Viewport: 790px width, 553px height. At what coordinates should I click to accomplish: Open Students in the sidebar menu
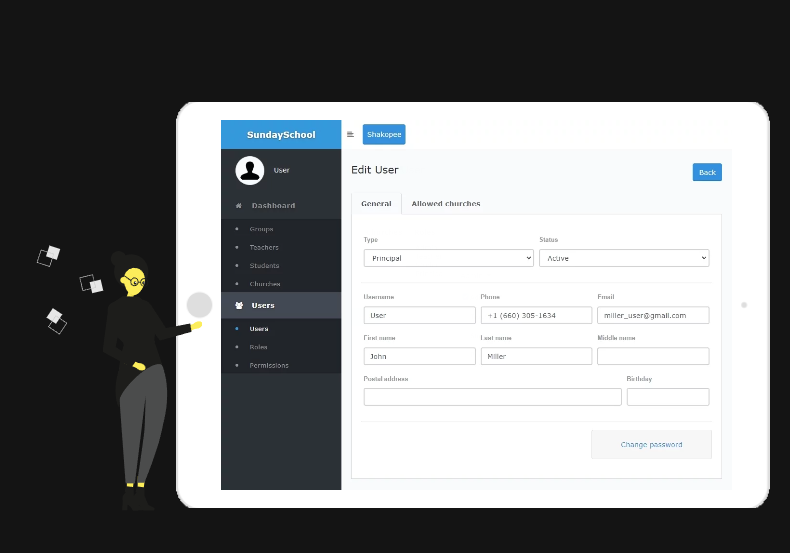click(x=264, y=266)
